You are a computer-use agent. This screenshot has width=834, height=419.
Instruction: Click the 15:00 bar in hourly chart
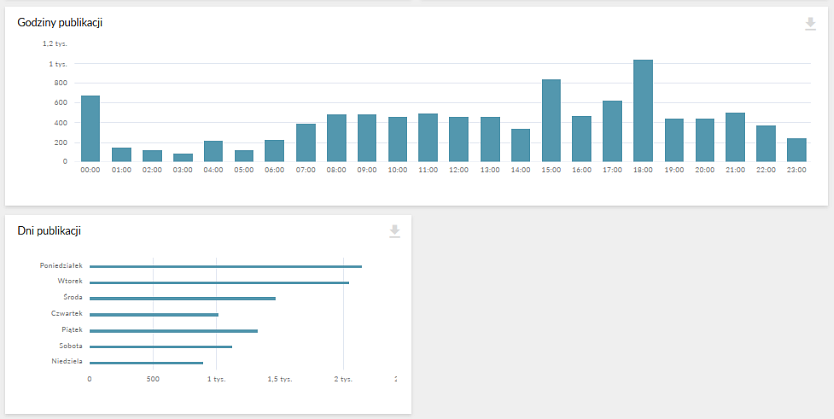pyautogui.click(x=551, y=121)
